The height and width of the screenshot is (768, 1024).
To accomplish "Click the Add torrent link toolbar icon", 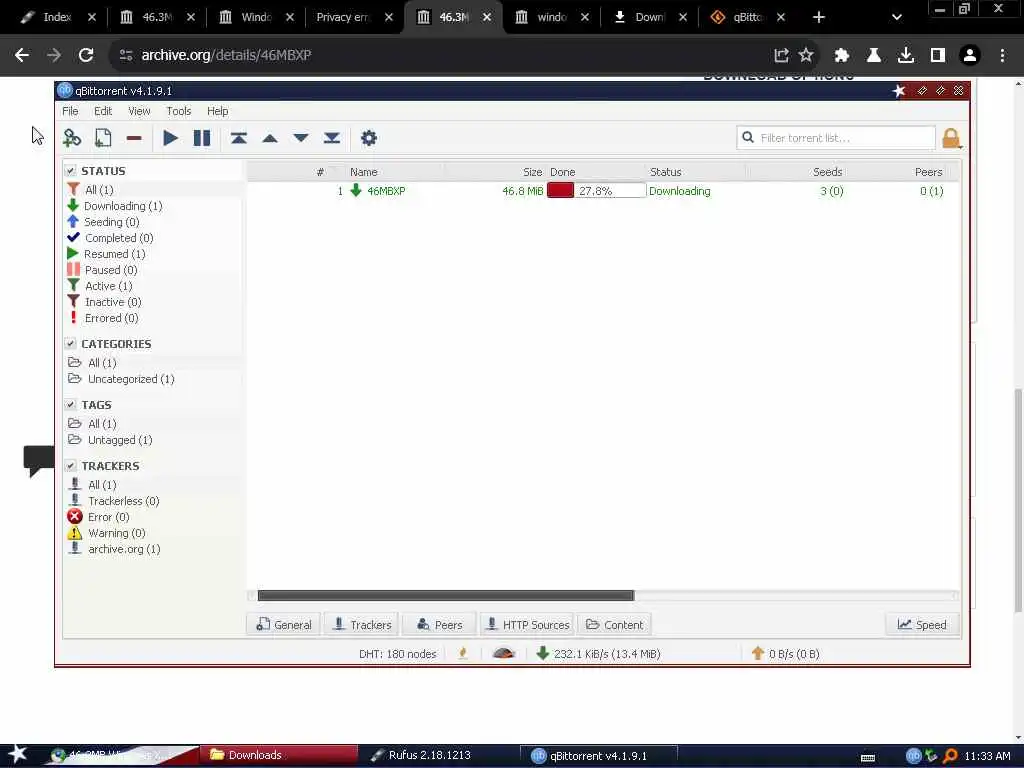I will (x=72, y=138).
